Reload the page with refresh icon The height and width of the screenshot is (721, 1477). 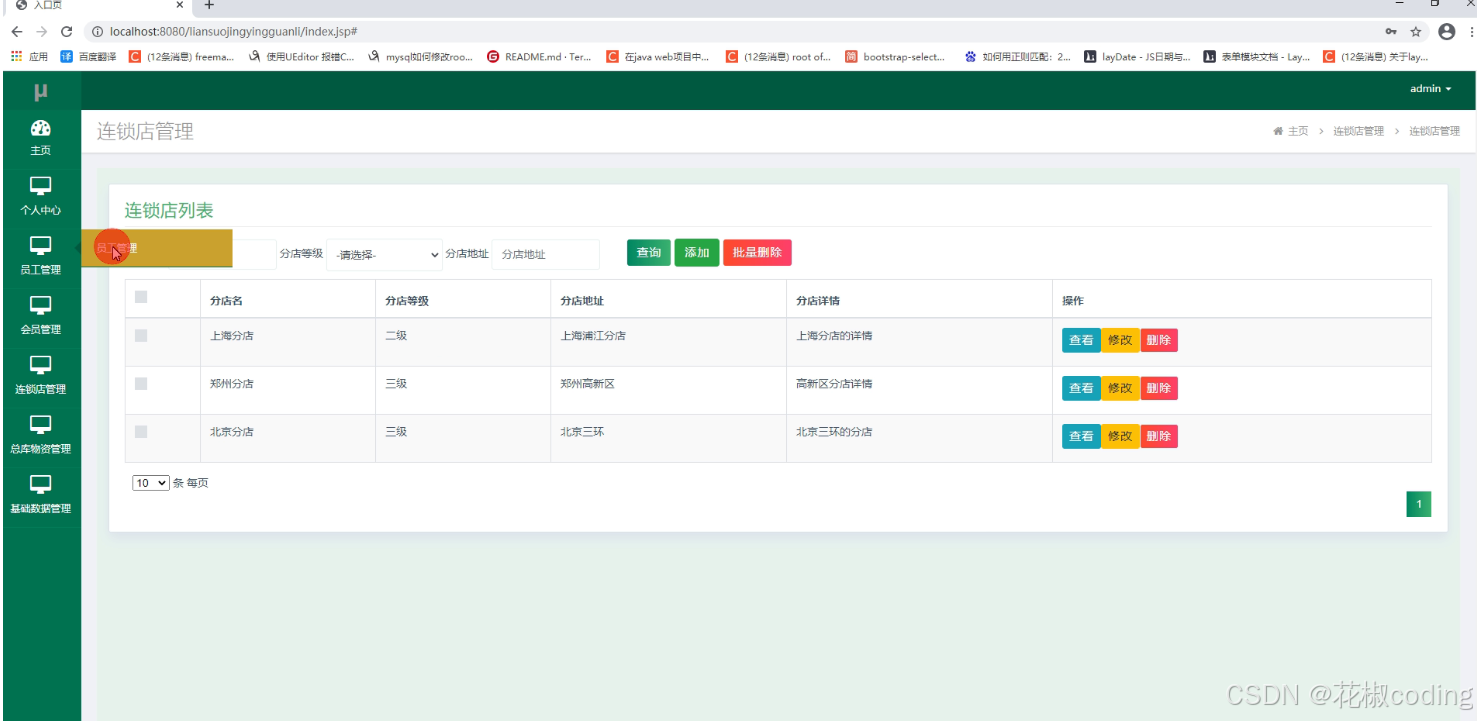[66, 32]
